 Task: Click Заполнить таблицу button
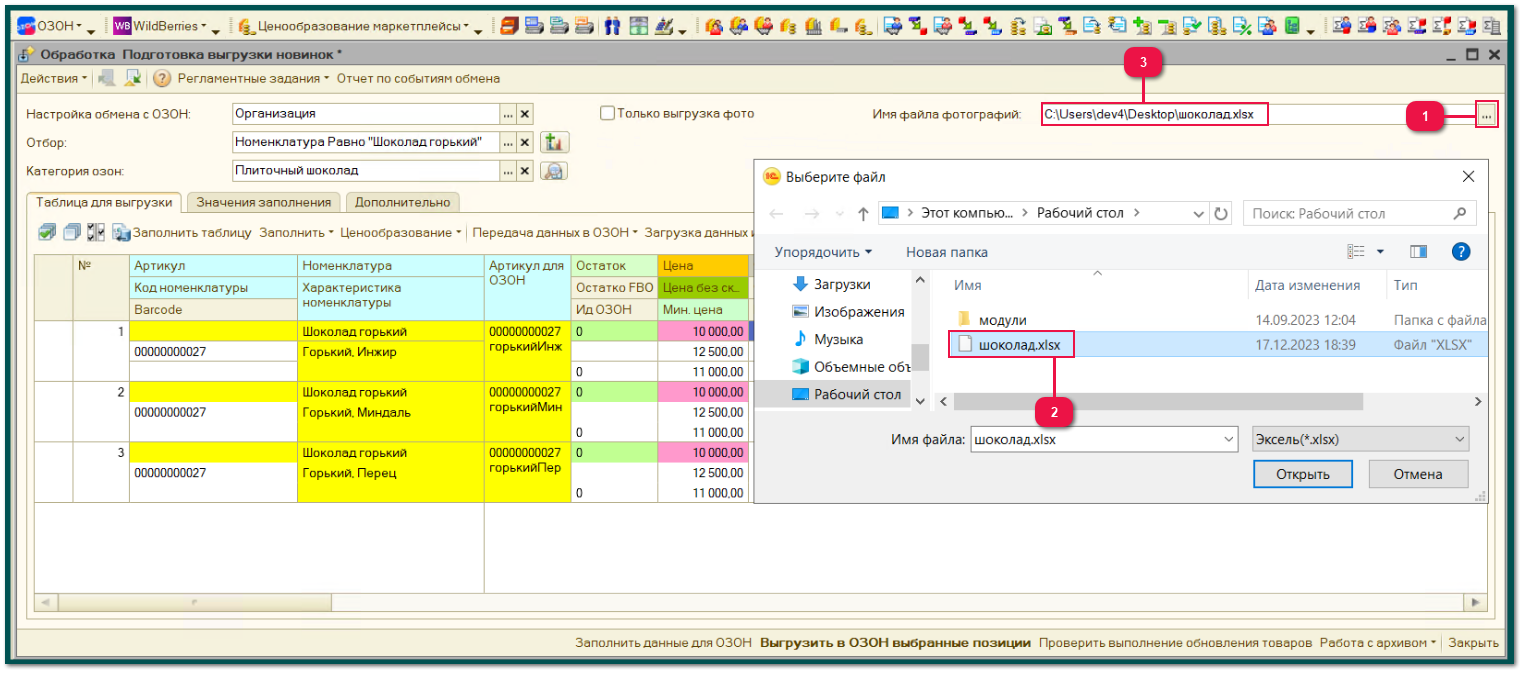182,233
